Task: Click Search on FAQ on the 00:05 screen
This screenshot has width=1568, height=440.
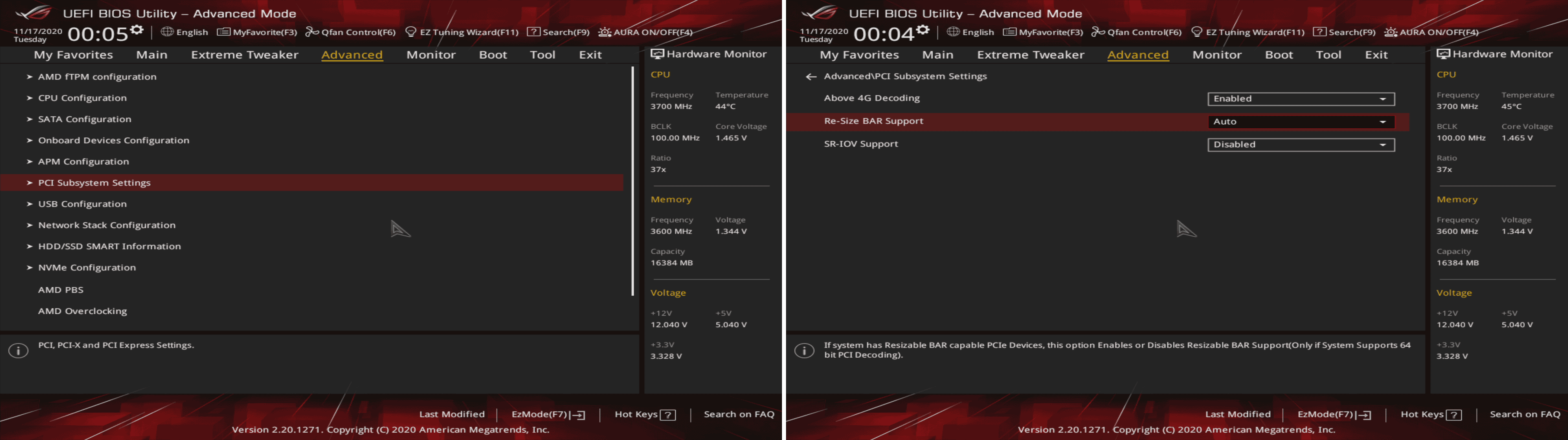Action: pyautogui.click(x=739, y=414)
